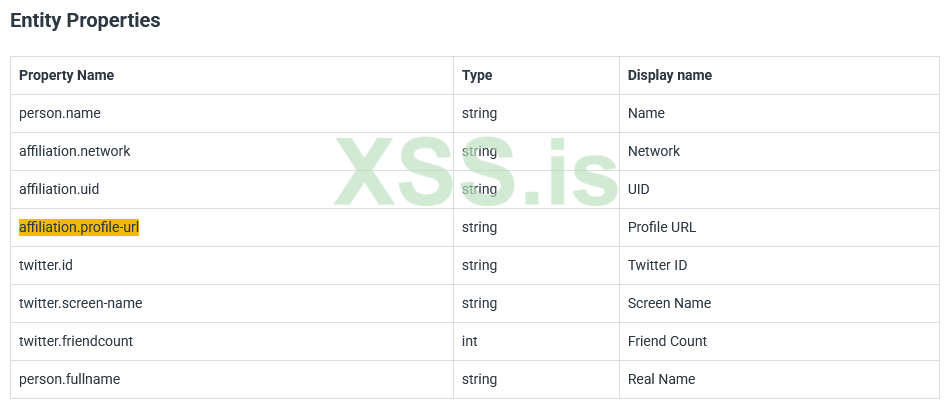Click the string type for person.name
The width and height of the screenshot is (952, 410).
pos(480,113)
